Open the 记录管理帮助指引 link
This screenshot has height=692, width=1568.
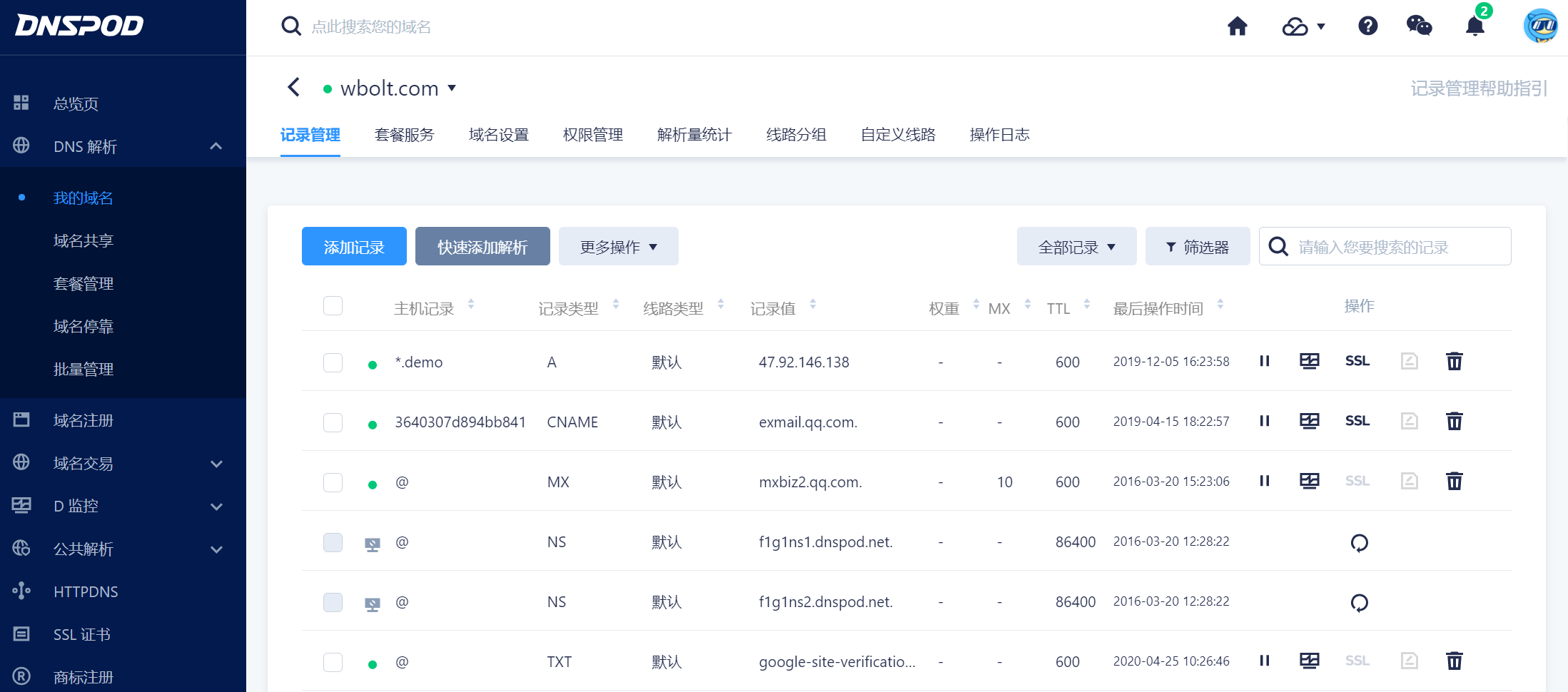tap(1479, 88)
